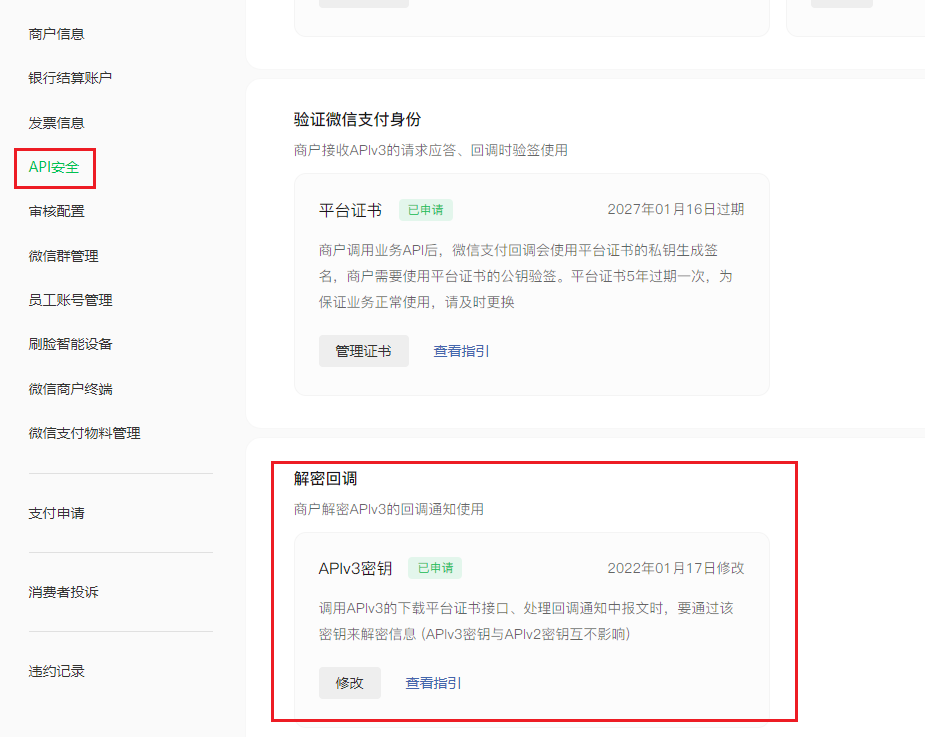
Task: Click API安全 in left navigation
Action: tap(54, 167)
